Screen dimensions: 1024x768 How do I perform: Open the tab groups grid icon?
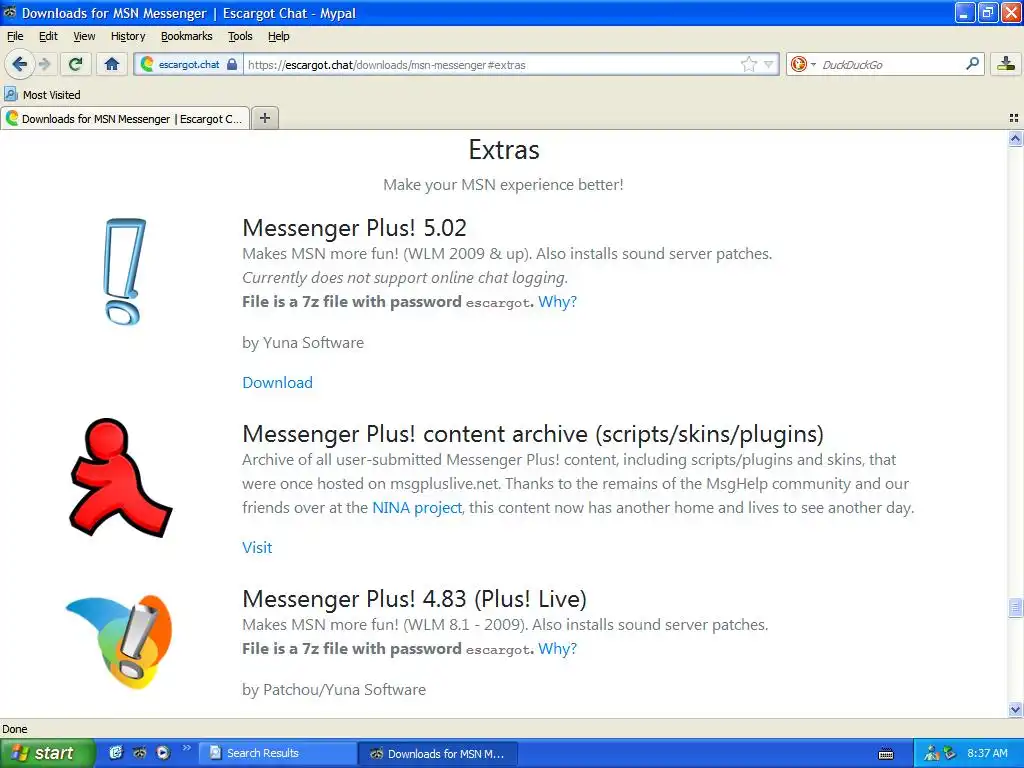click(x=1014, y=118)
